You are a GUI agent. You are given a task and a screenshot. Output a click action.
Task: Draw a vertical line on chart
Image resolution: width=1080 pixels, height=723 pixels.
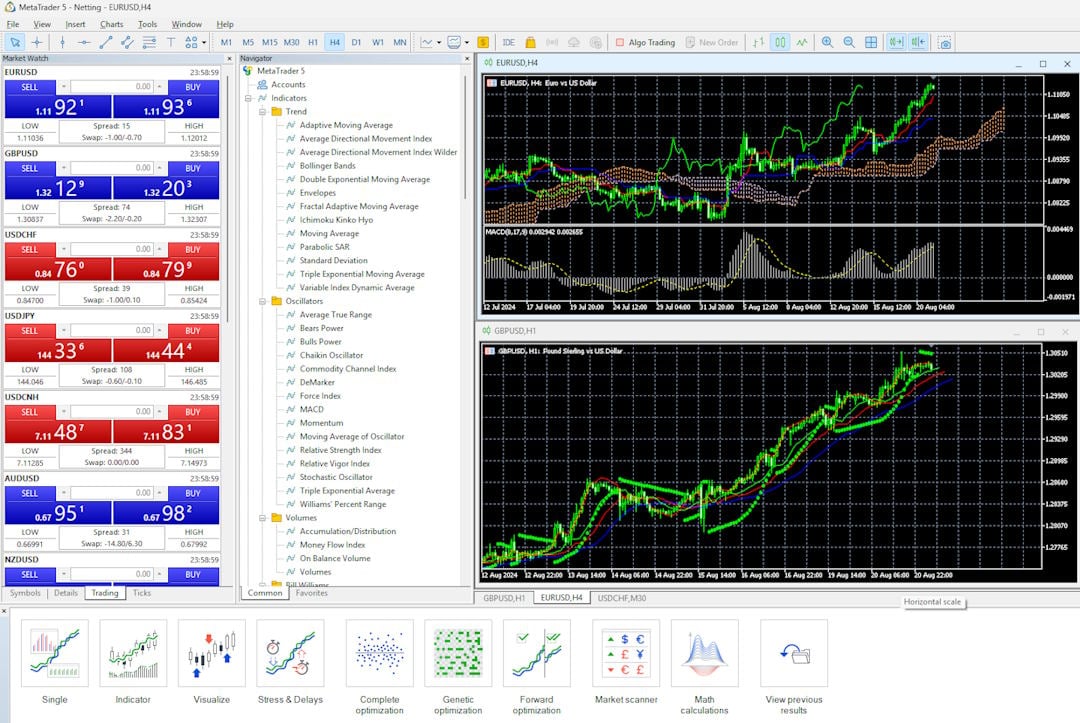point(63,42)
